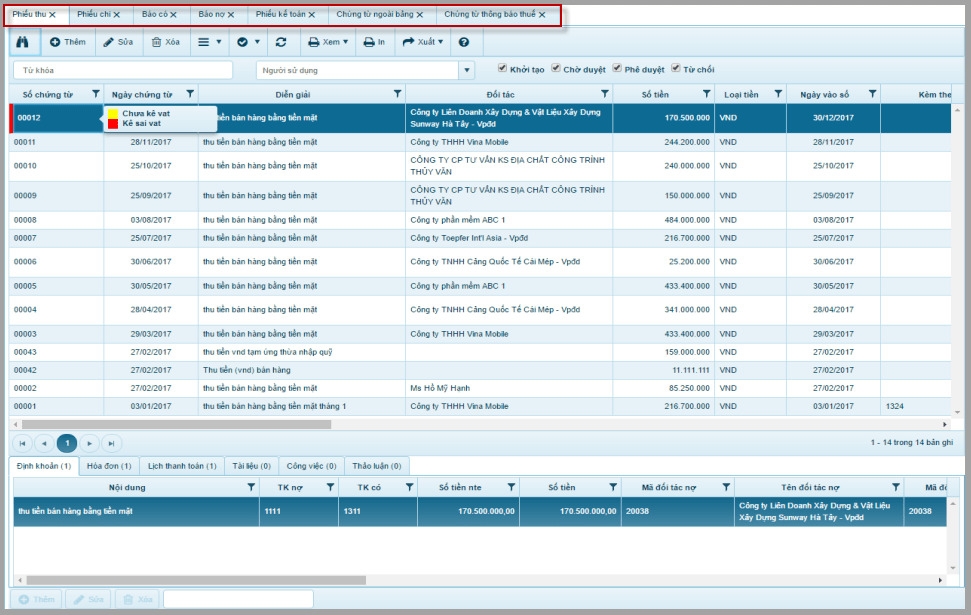Viewport: 971px width, 615px height.
Task: Open the Hóa đơn (1) tab
Action: pyautogui.click(x=107, y=466)
